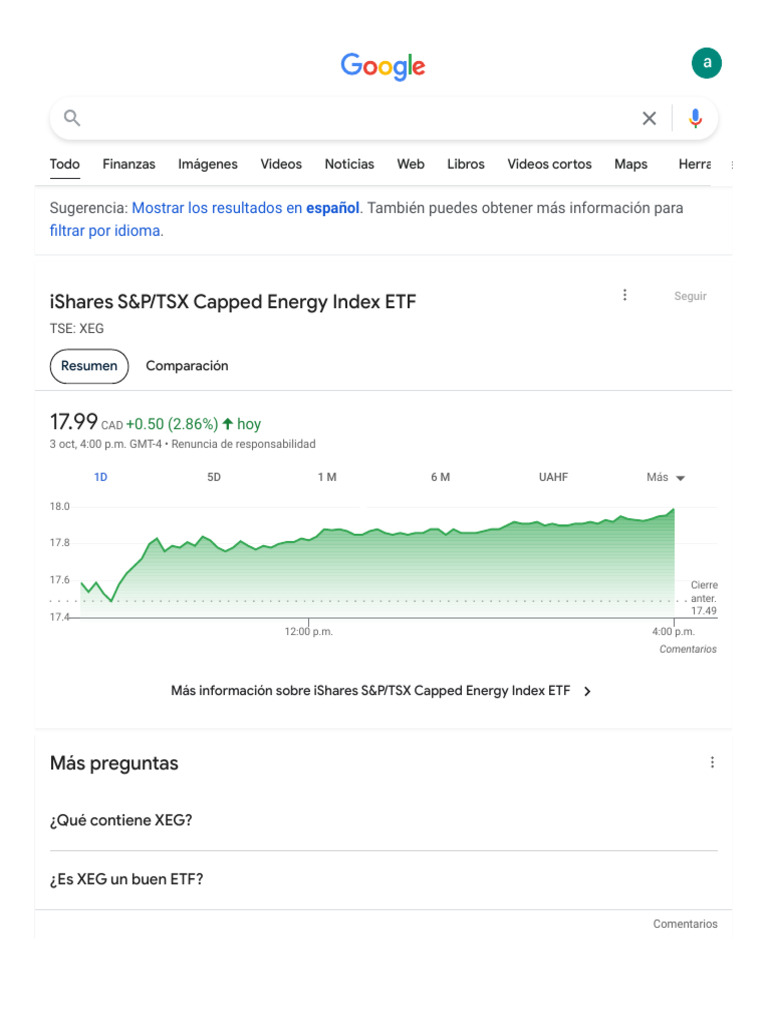Select the Resumen chip
768x1024 pixels.
coord(89,366)
